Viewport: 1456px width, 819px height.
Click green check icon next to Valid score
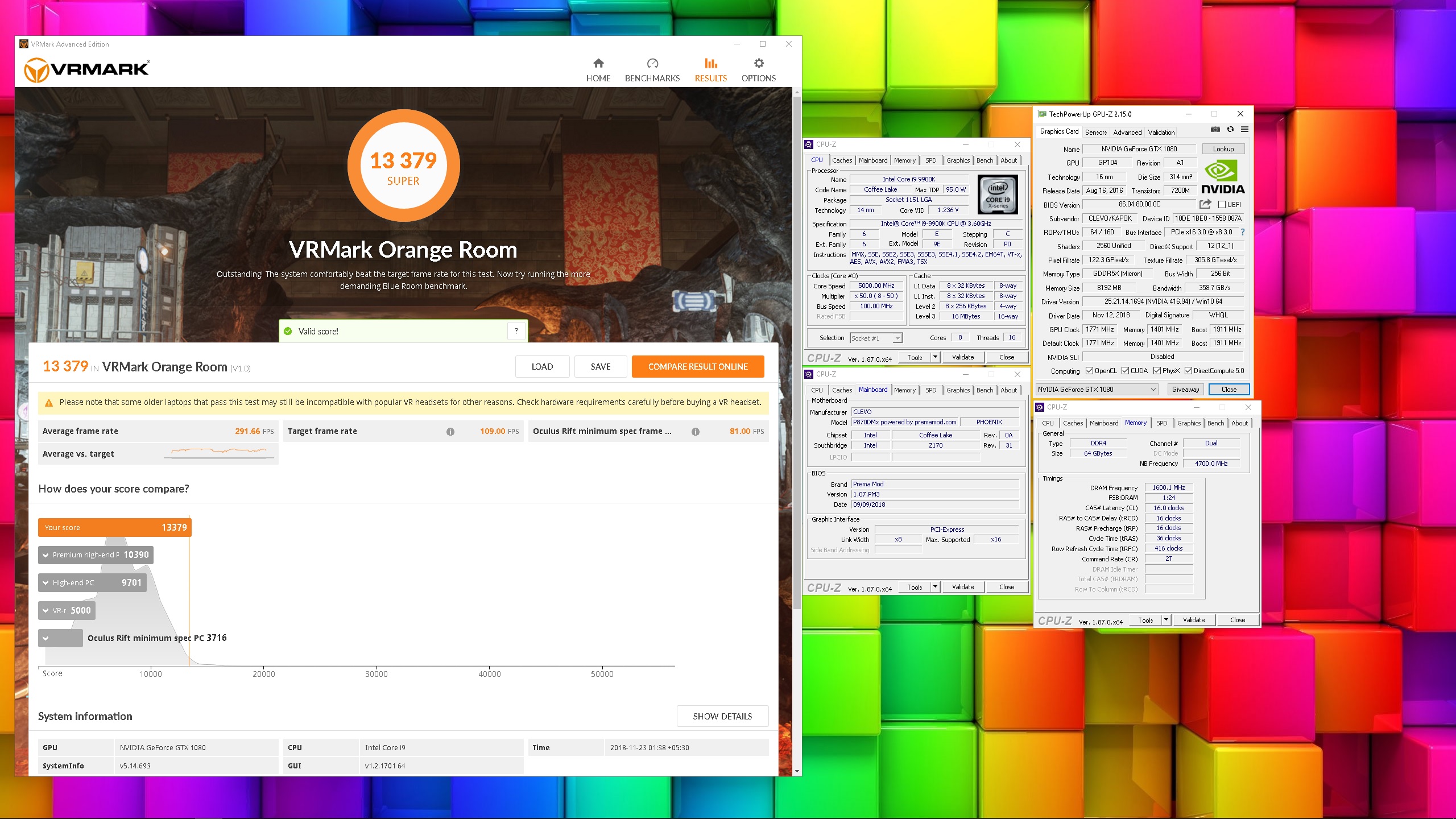(x=288, y=331)
